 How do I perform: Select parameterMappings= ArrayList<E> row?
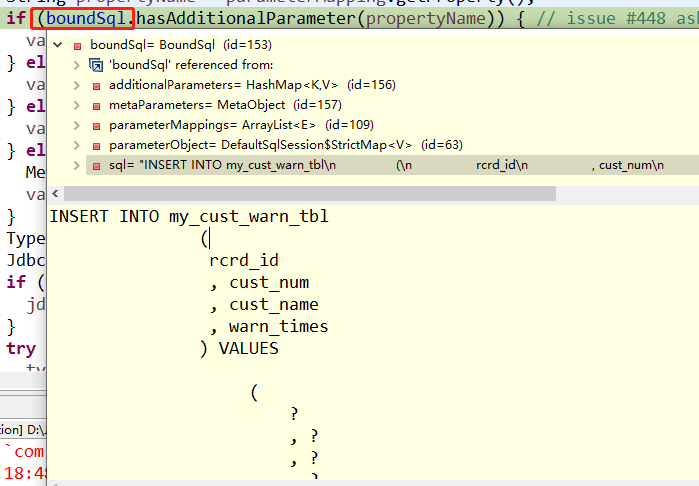[x=241, y=125]
